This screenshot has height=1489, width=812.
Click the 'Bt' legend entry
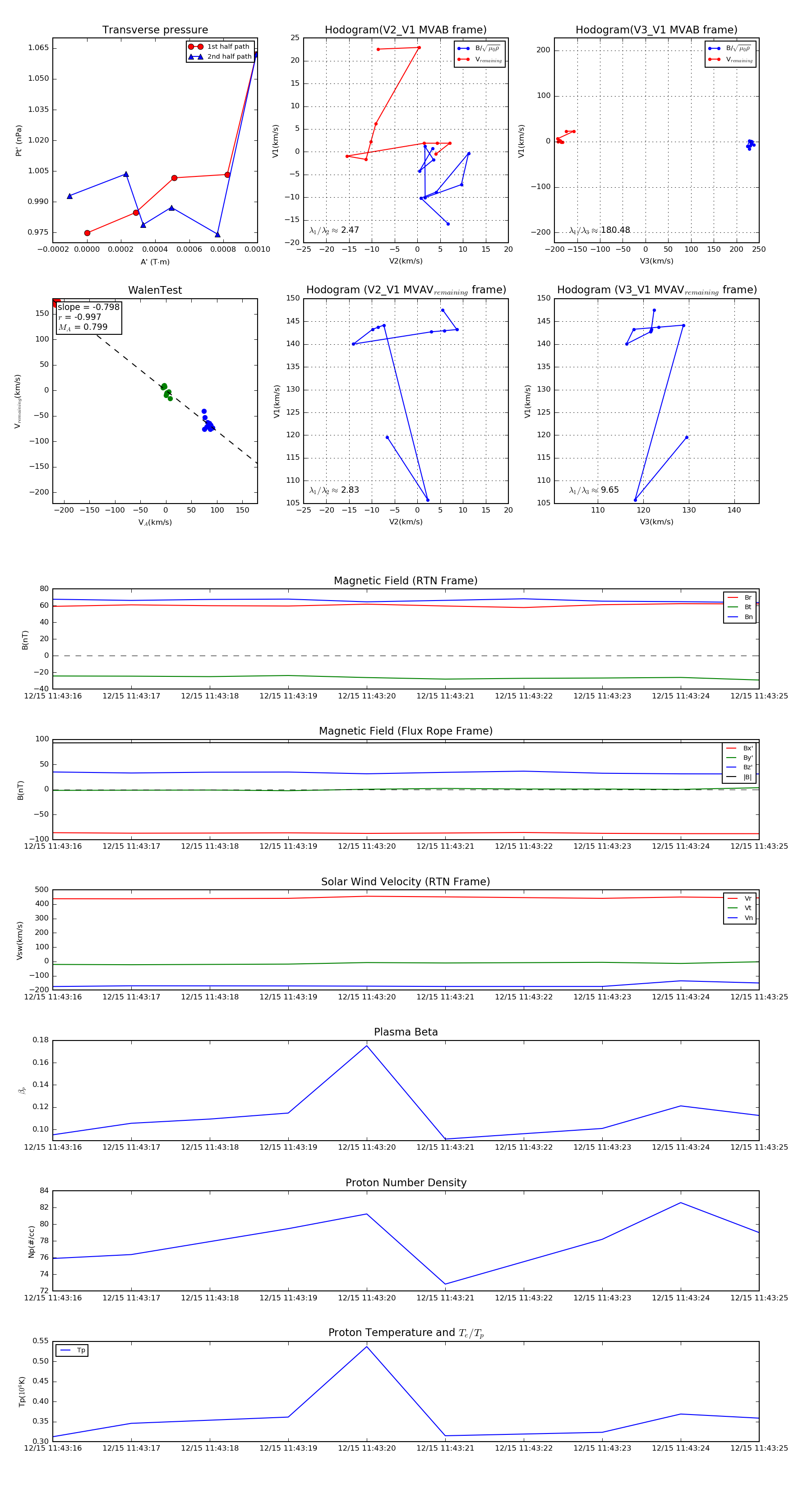740,607
